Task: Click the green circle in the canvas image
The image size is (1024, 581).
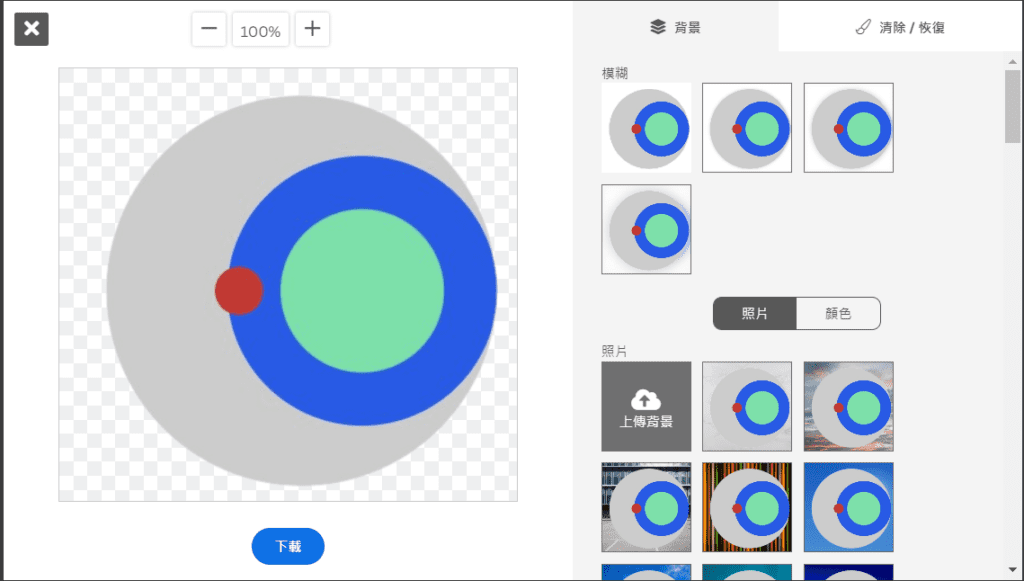Action: pyautogui.click(x=362, y=290)
